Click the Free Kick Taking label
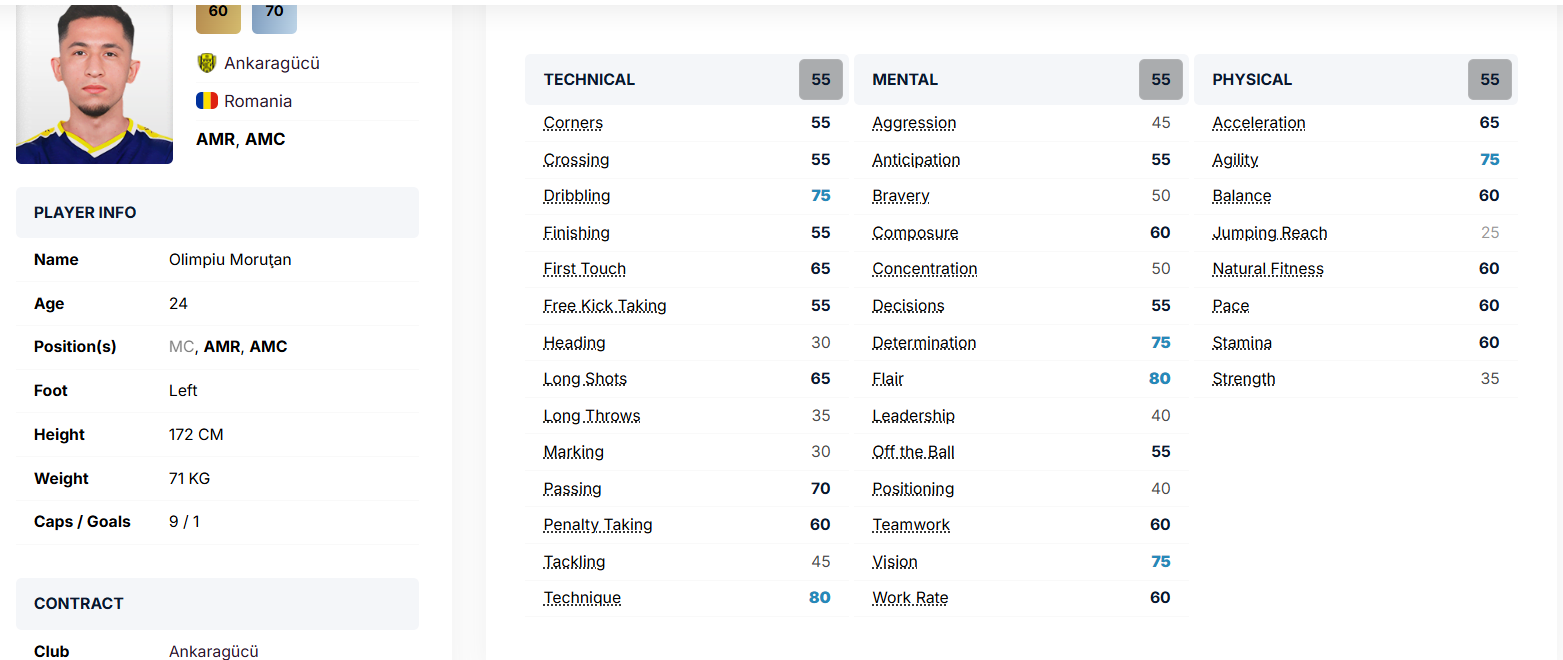This screenshot has width=1563, height=660. point(605,306)
